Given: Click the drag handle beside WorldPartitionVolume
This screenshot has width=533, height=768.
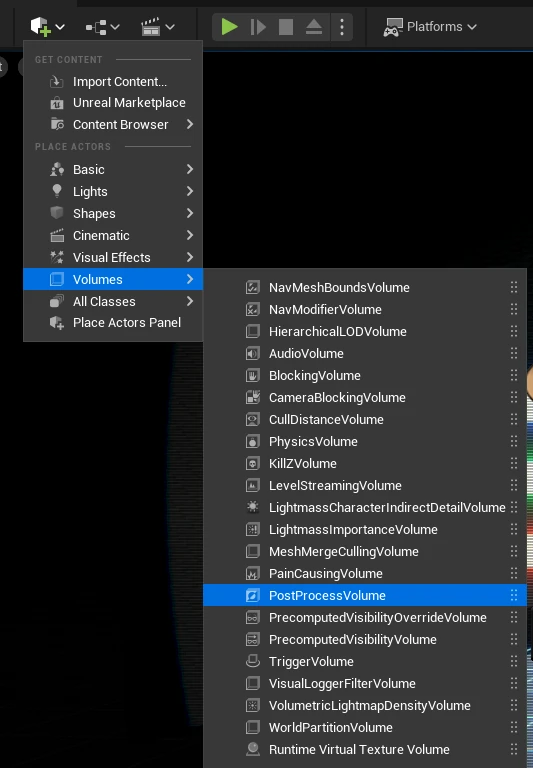Looking at the screenshot, I should click(514, 727).
